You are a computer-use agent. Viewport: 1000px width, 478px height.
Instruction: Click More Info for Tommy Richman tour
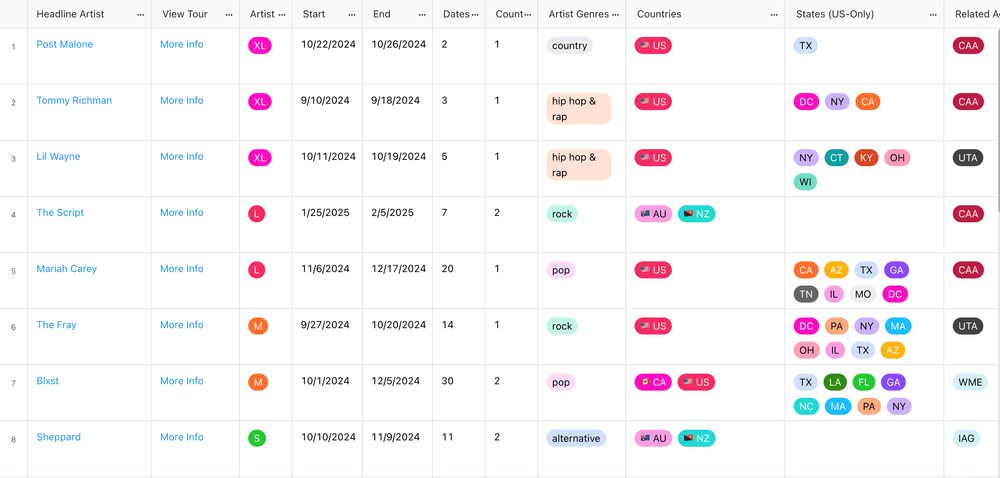click(x=182, y=101)
